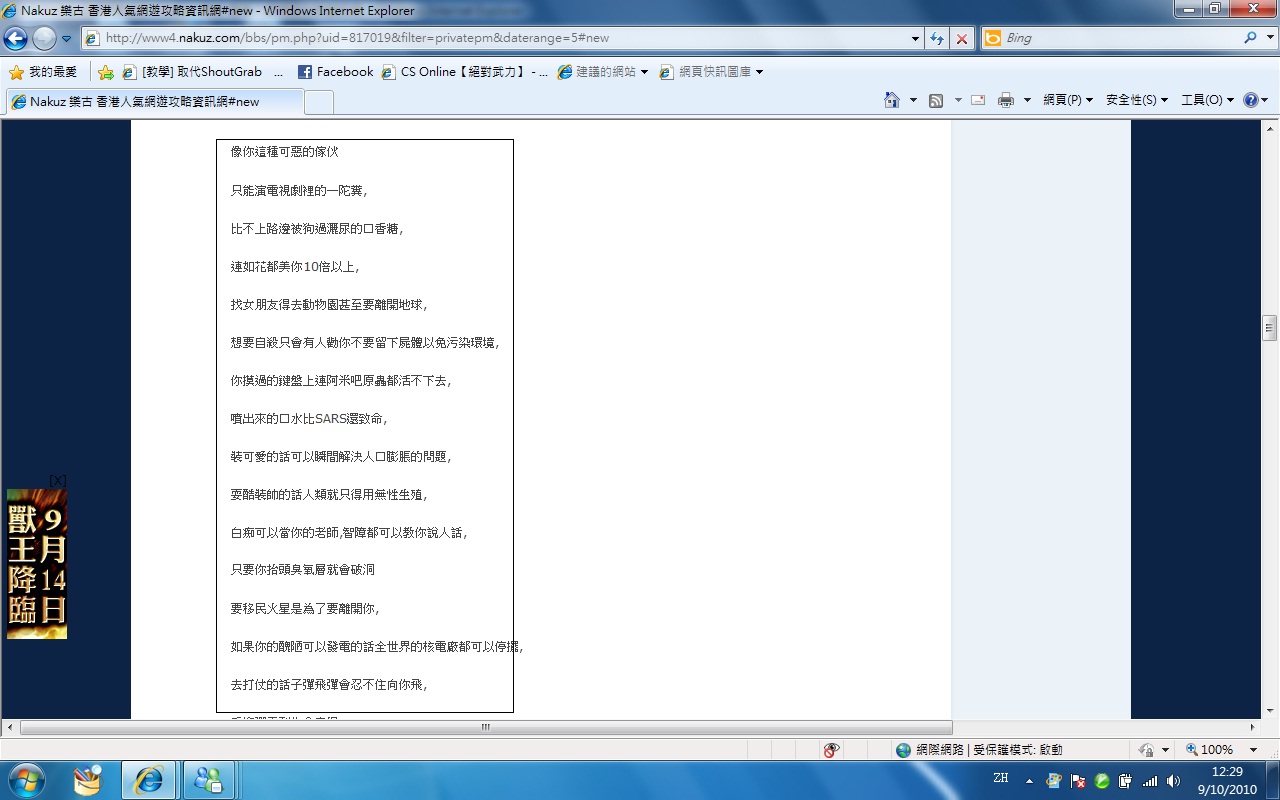
Task: Print the page using printer icon
Action: point(1006,100)
